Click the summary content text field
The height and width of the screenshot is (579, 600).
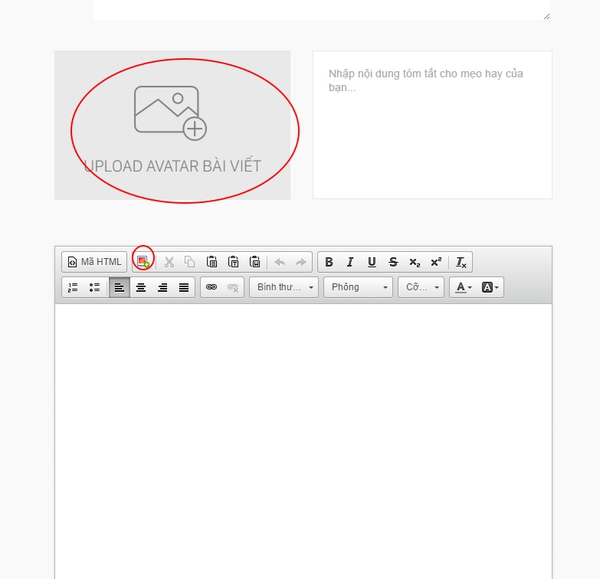(x=432, y=125)
